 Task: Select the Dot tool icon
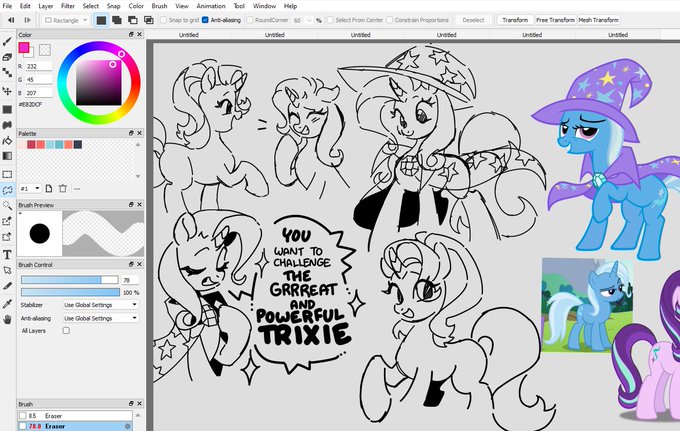pyautogui.click(x=7, y=72)
